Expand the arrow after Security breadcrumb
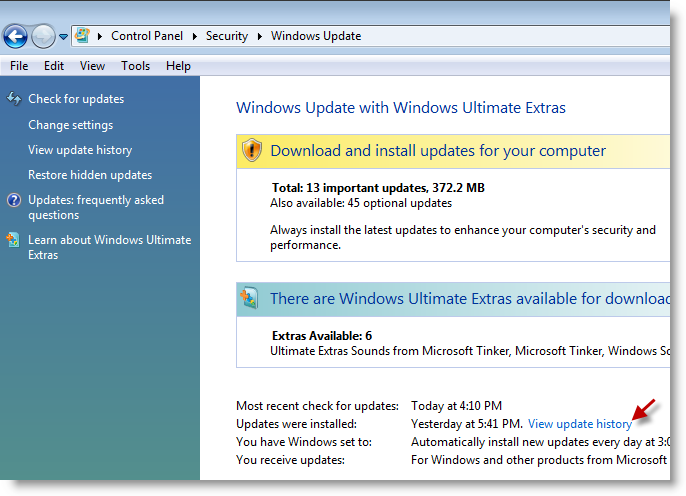The height and width of the screenshot is (496, 686). click(259, 36)
